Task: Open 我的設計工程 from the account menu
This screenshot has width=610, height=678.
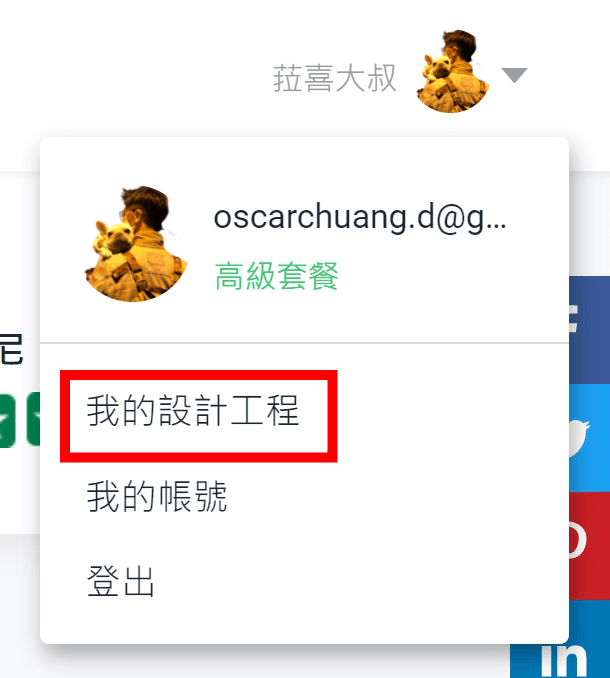Action: point(193,411)
